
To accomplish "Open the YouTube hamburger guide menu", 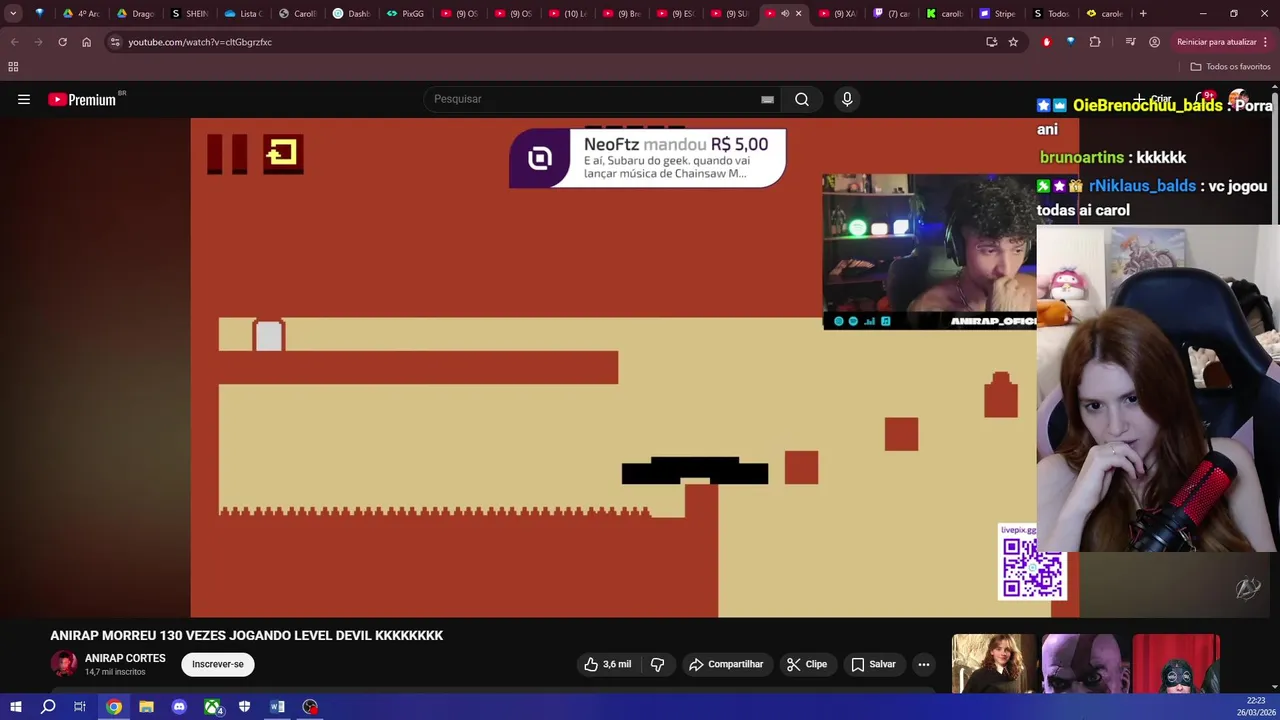I will point(24,99).
